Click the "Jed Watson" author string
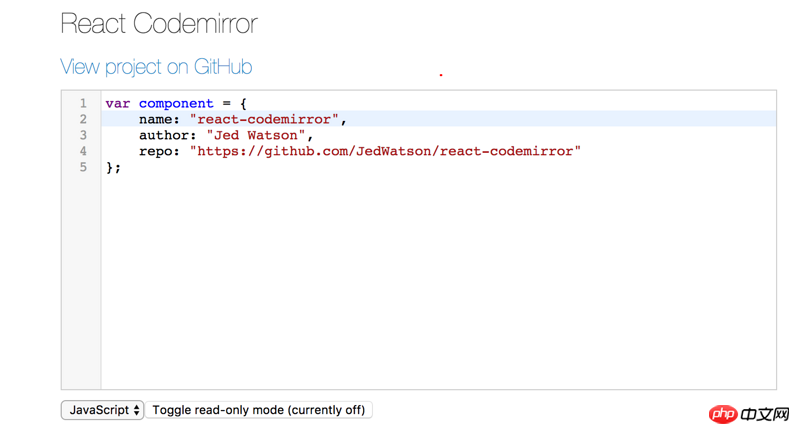 click(x=256, y=135)
